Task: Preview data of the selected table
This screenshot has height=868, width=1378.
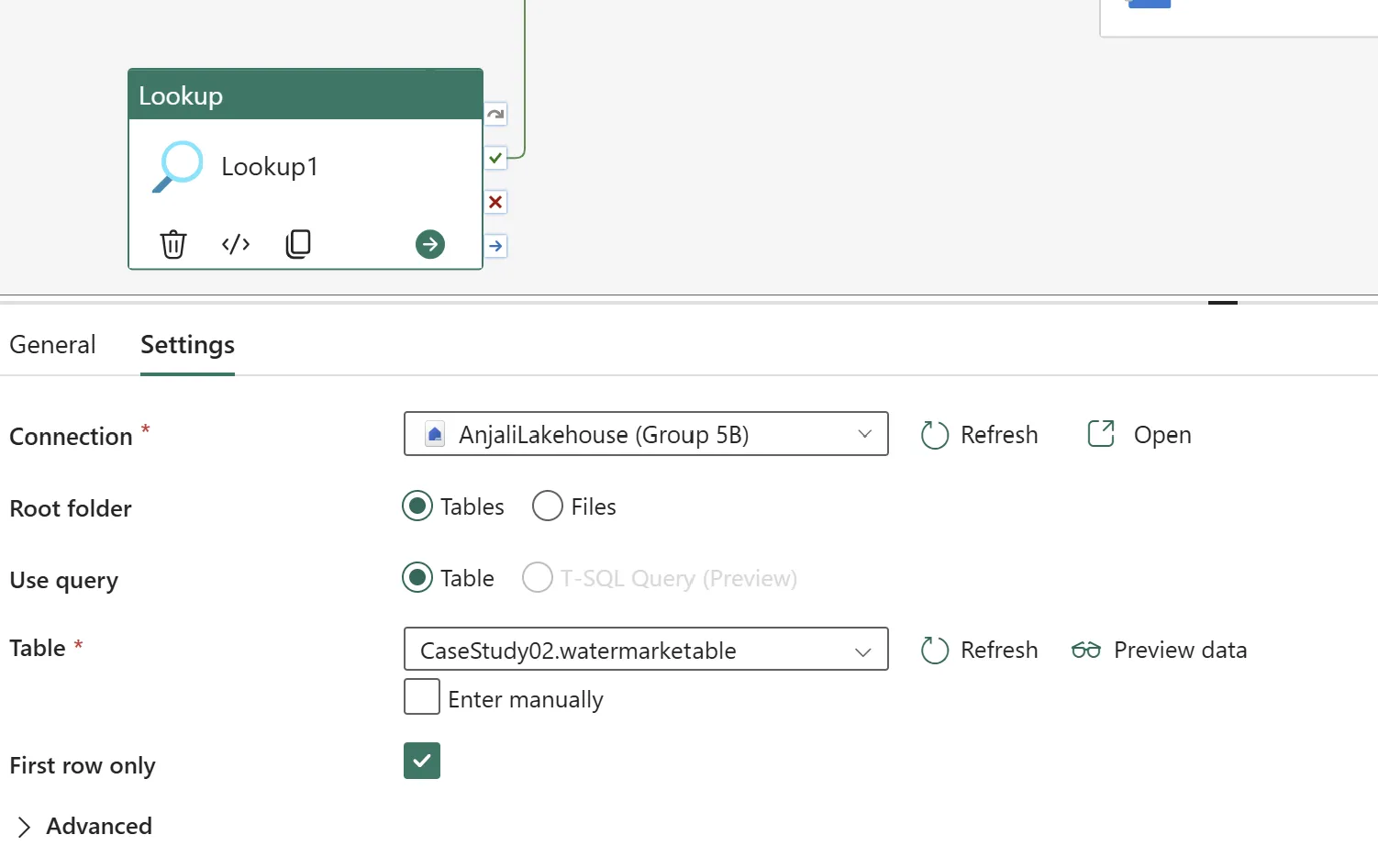Action: pos(1160,651)
